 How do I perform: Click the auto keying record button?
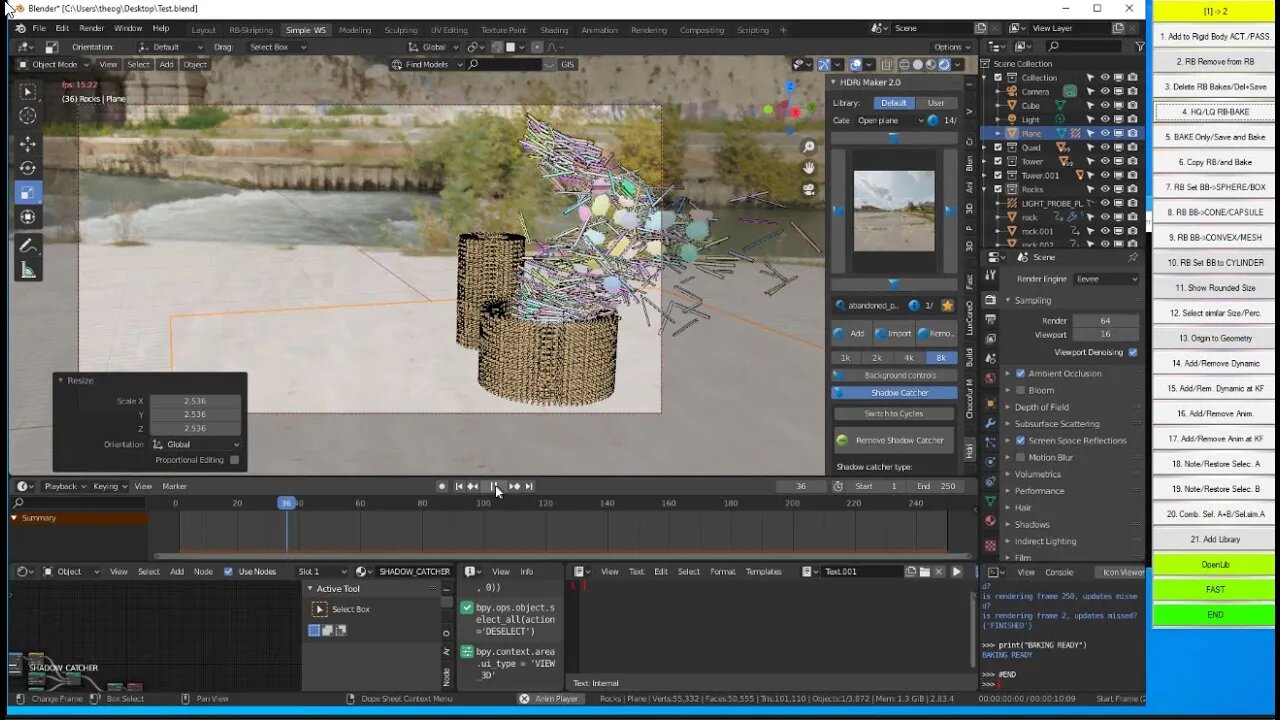coord(442,486)
